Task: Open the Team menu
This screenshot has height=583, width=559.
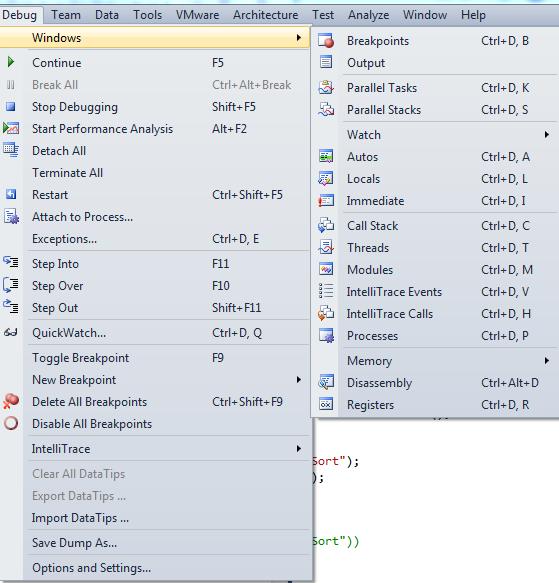Action: pos(66,15)
